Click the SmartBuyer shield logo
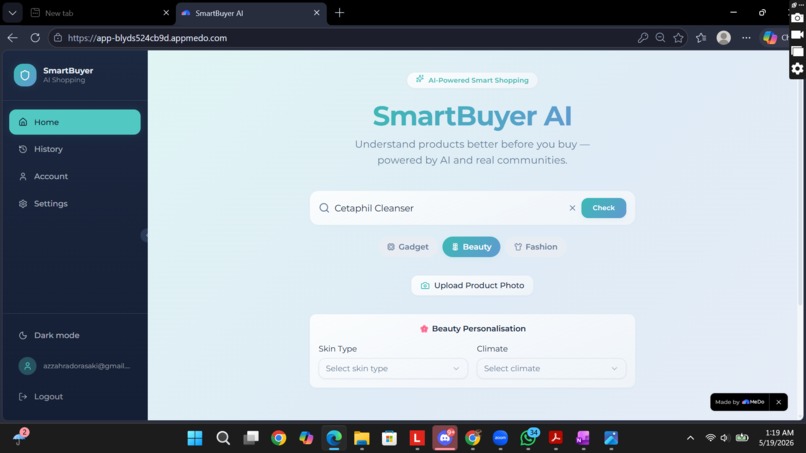This screenshot has width=806, height=453. [25, 75]
